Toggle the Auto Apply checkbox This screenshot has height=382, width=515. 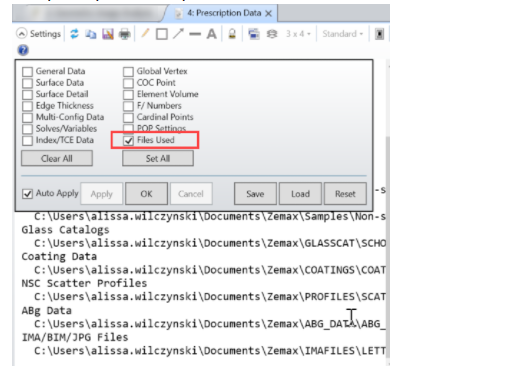(27, 194)
